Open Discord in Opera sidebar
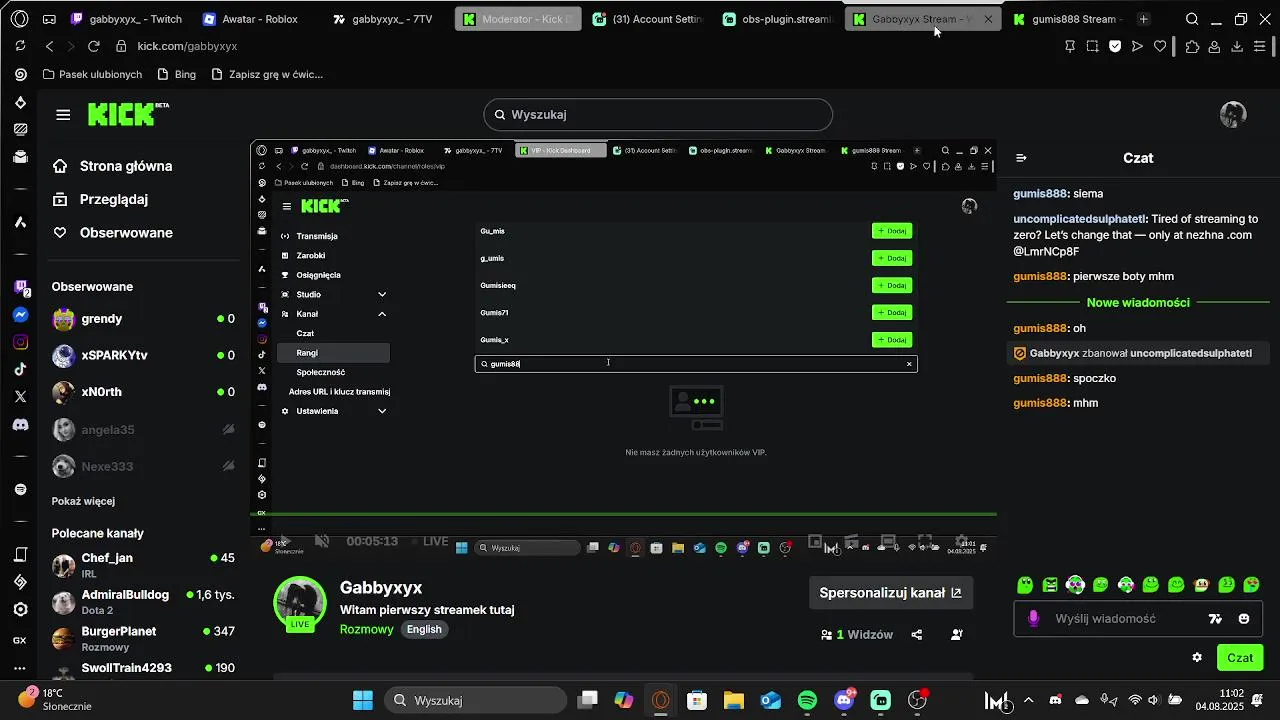The width and height of the screenshot is (1280, 720). (x=20, y=424)
